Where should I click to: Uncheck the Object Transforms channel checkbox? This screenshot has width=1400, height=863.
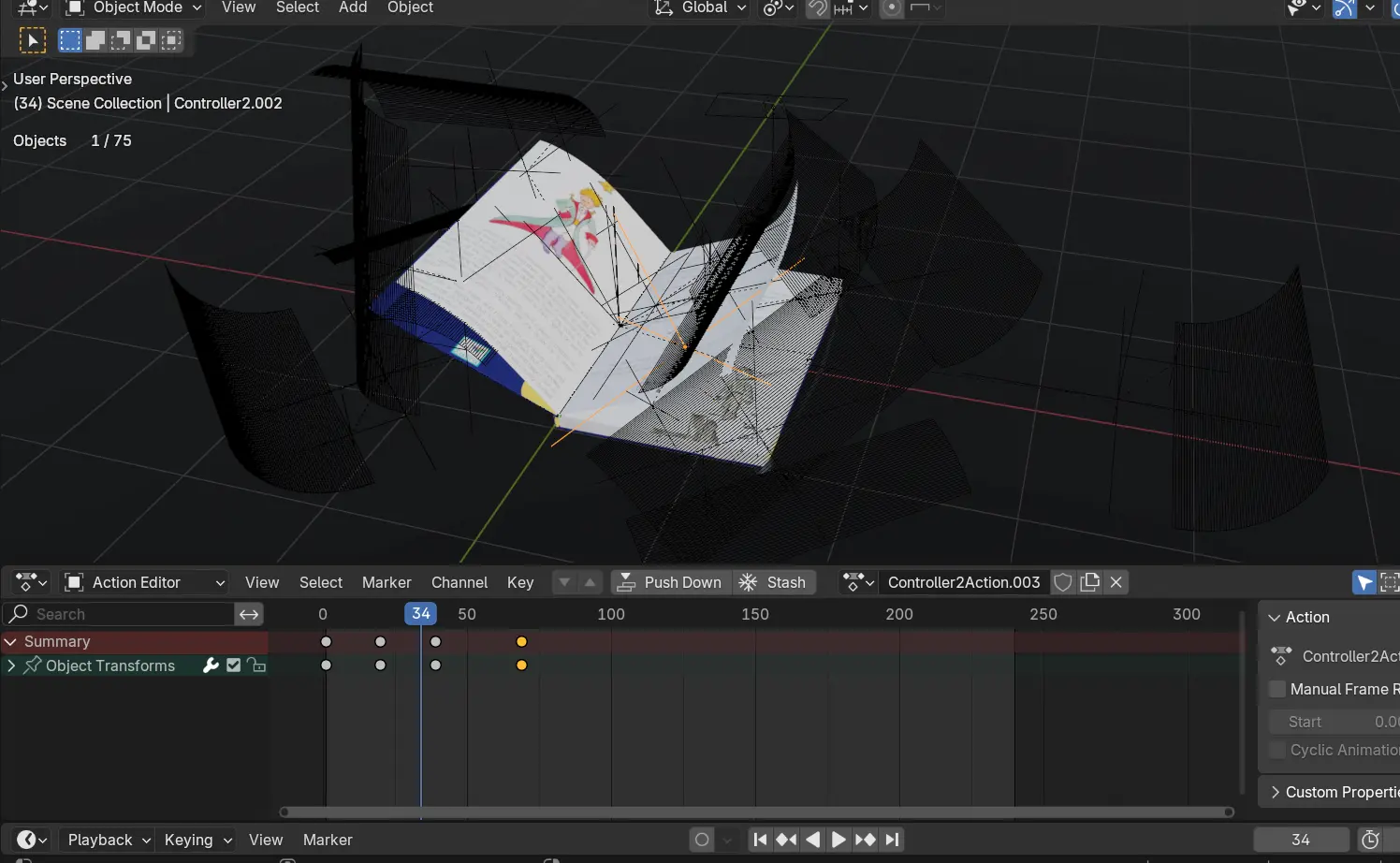(234, 666)
